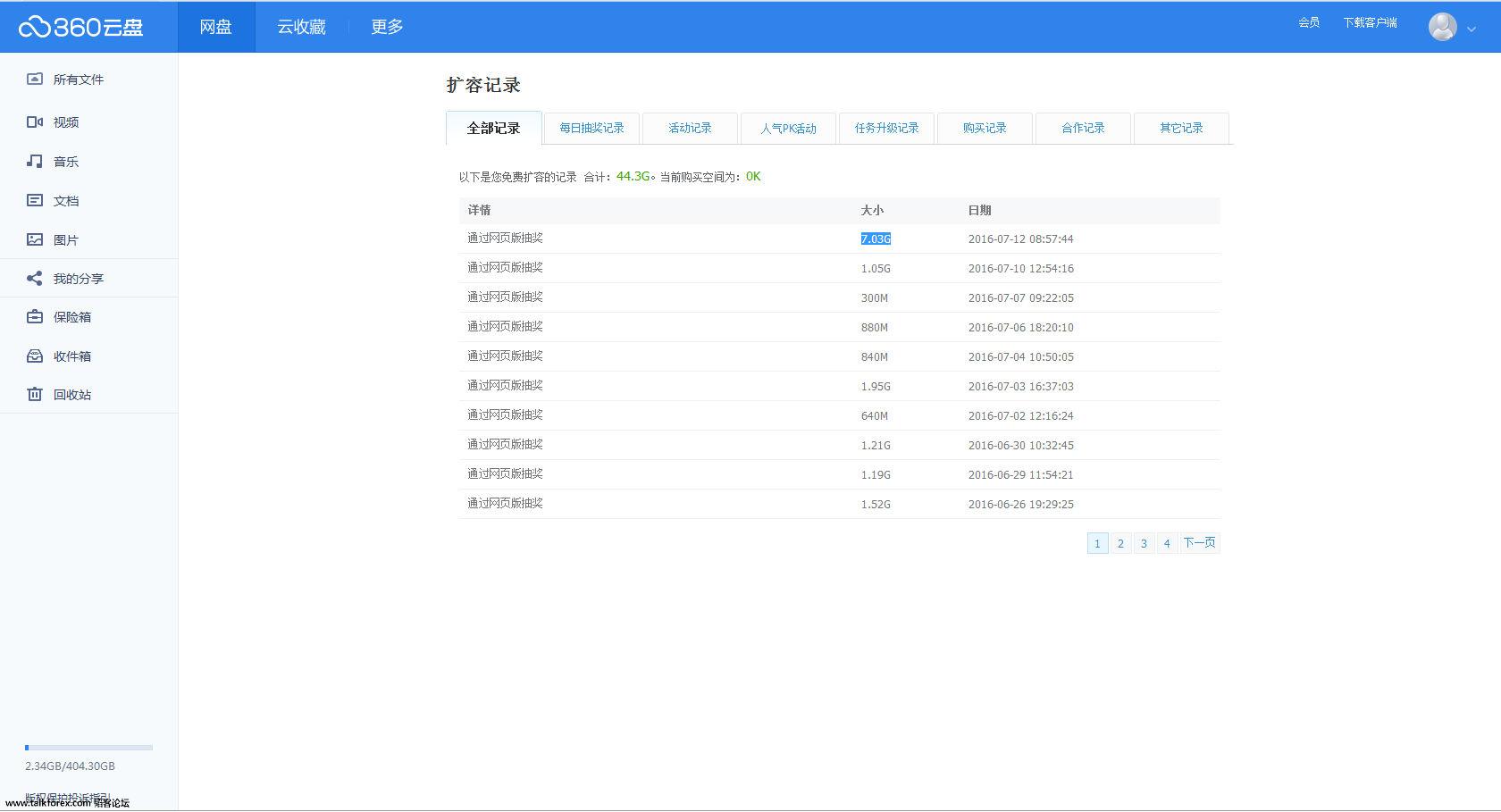Image resolution: width=1501 pixels, height=812 pixels.
Task: Click the 日期 column header
Action: pyautogui.click(x=979, y=210)
